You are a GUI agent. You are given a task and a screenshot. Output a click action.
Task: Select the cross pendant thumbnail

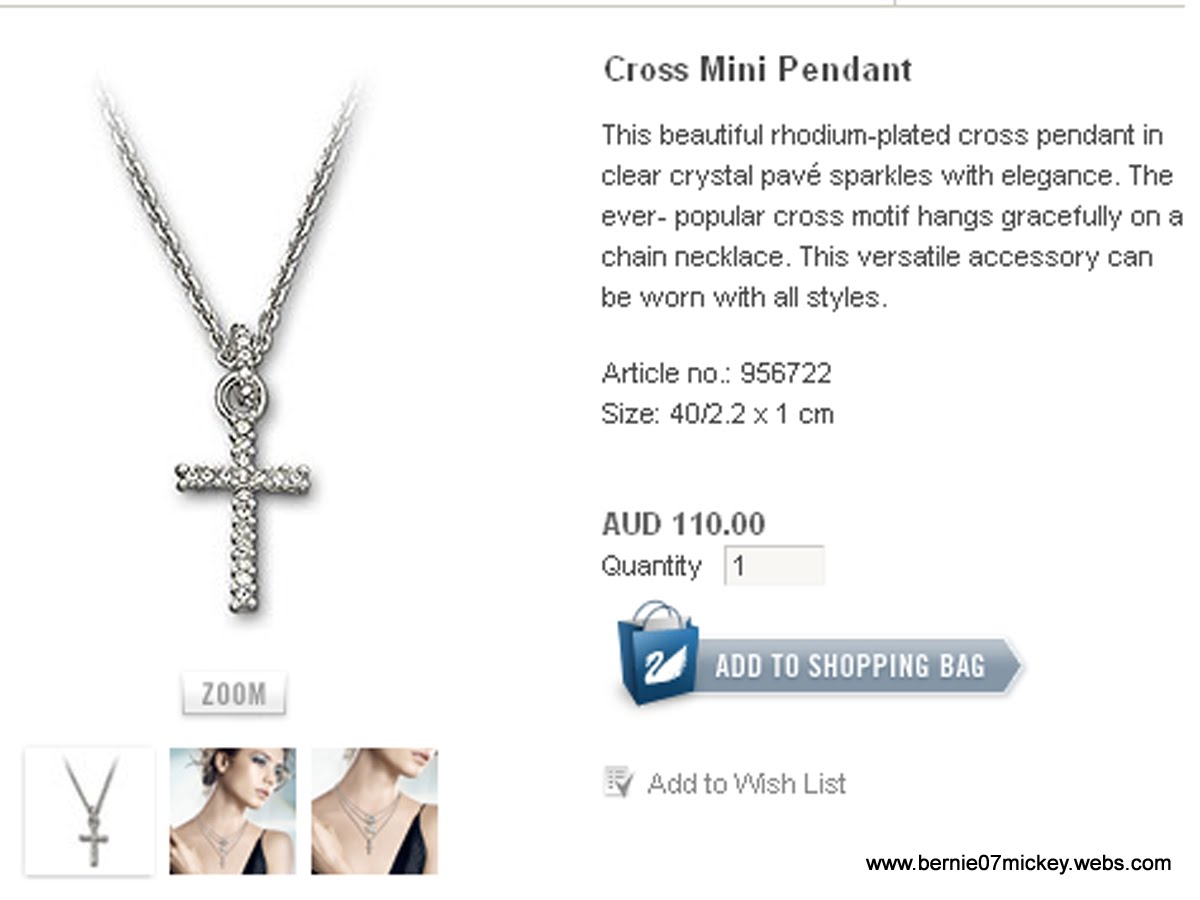click(x=90, y=811)
